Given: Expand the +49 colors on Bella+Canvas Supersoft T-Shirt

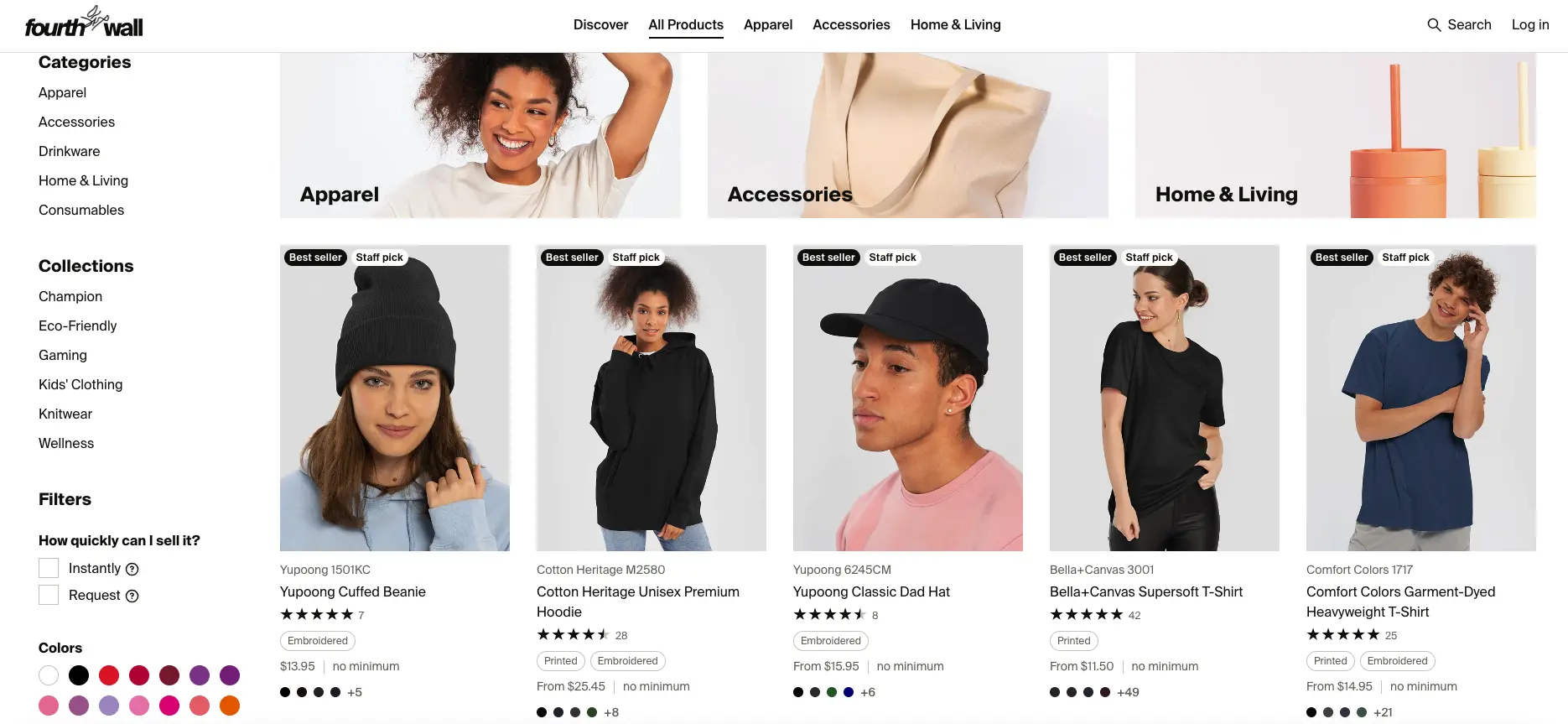Looking at the screenshot, I should pyautogui.click(x=1128, y=692).
